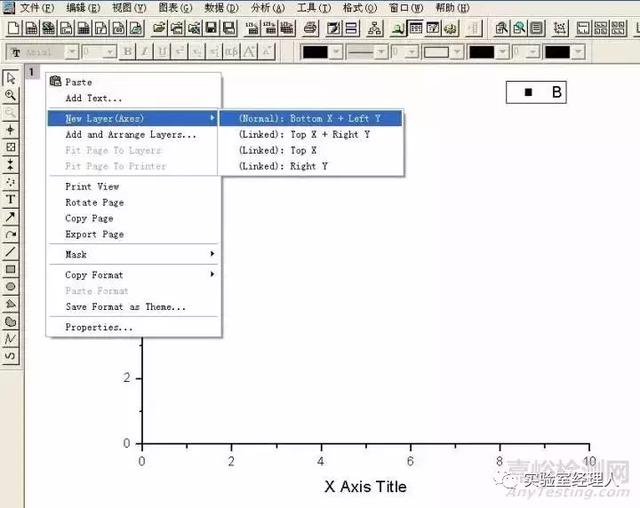Click the Save Project floppy disk icon
This screenshot has width=640, height=508.
pyautogui.click(x=211, y=28)
